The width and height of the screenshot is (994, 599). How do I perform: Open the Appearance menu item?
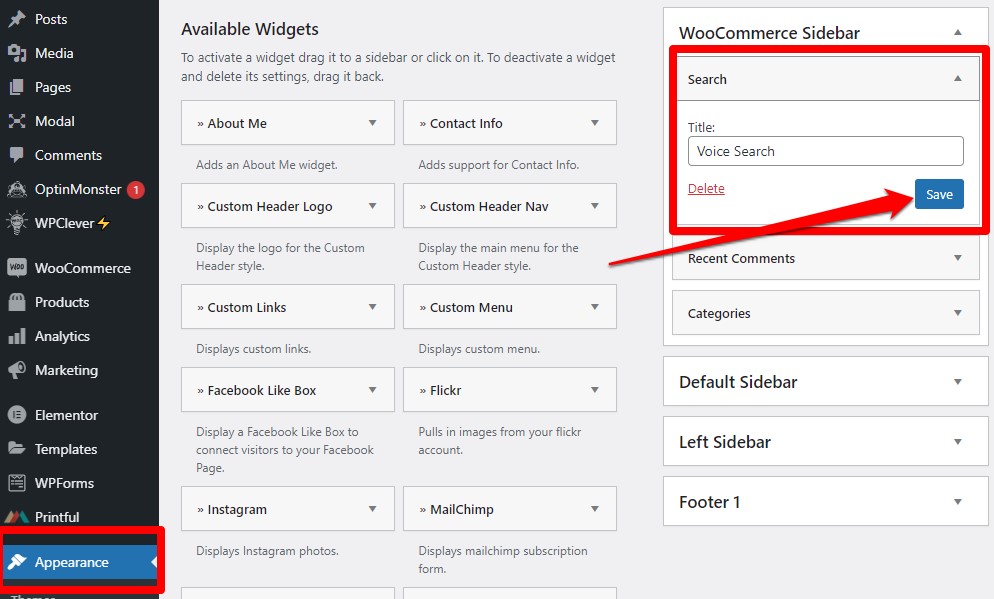[72, 562]
